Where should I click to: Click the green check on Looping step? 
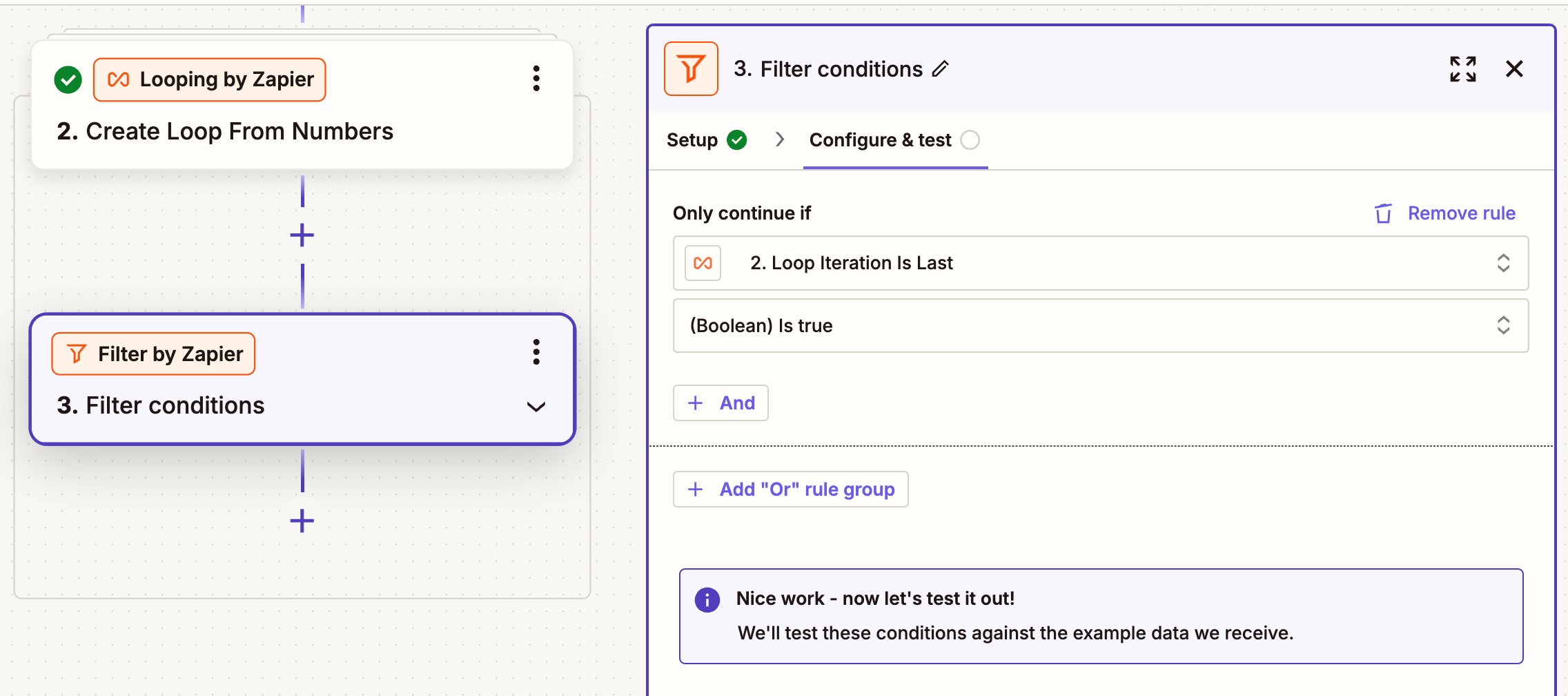[68, 80]
